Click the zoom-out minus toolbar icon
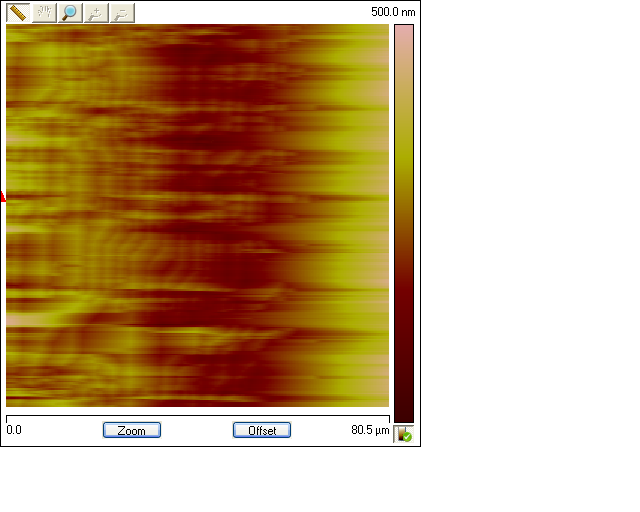The width and height of the screenshot is (640, 512). 122,13
